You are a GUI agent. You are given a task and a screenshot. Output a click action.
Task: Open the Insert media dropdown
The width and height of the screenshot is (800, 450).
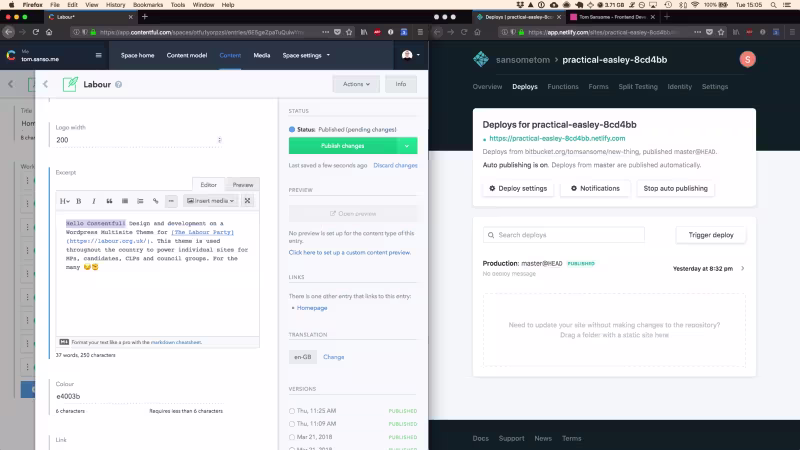(x=210, y=201)
